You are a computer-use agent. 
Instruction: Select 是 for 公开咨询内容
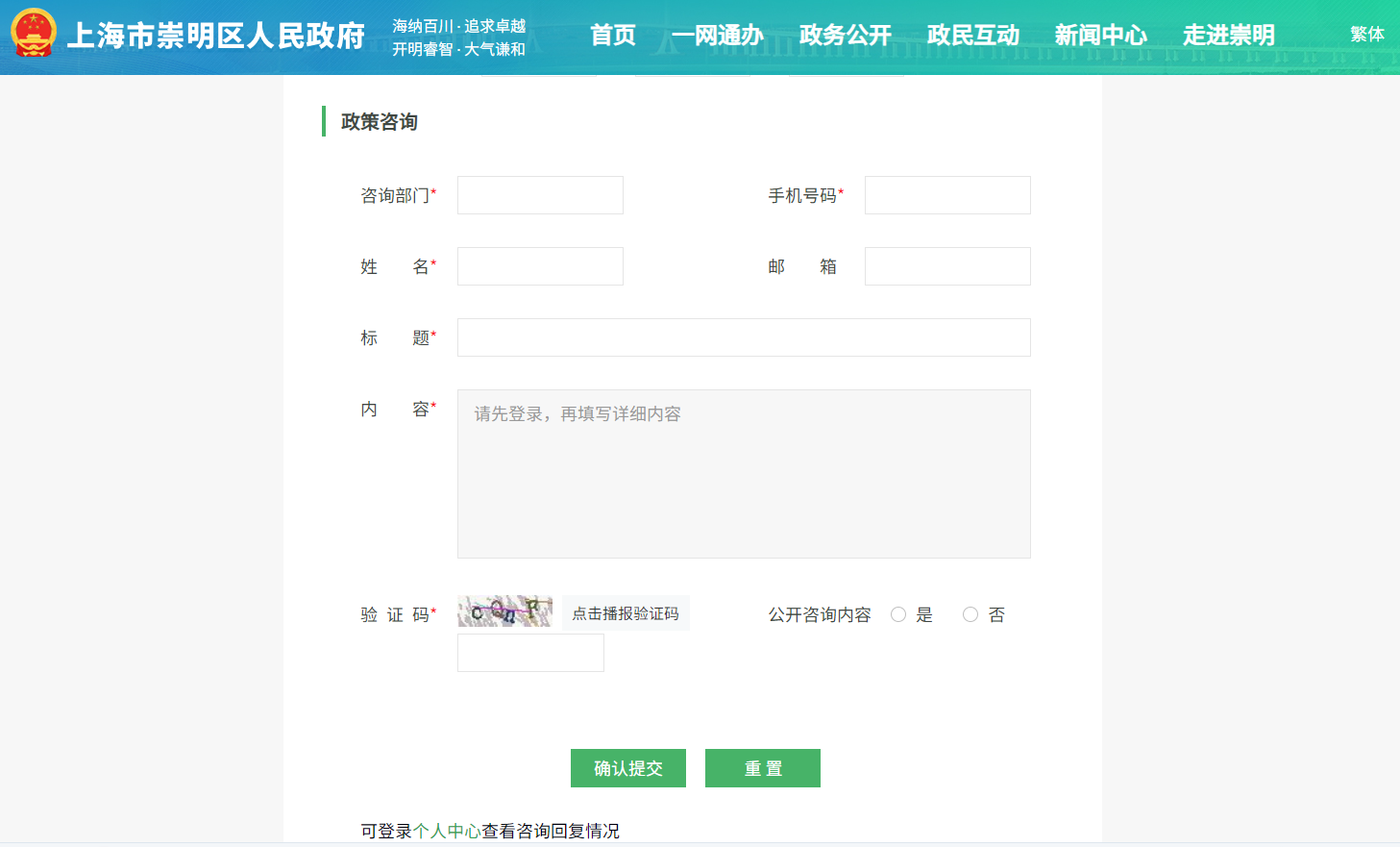coord(898,614)
